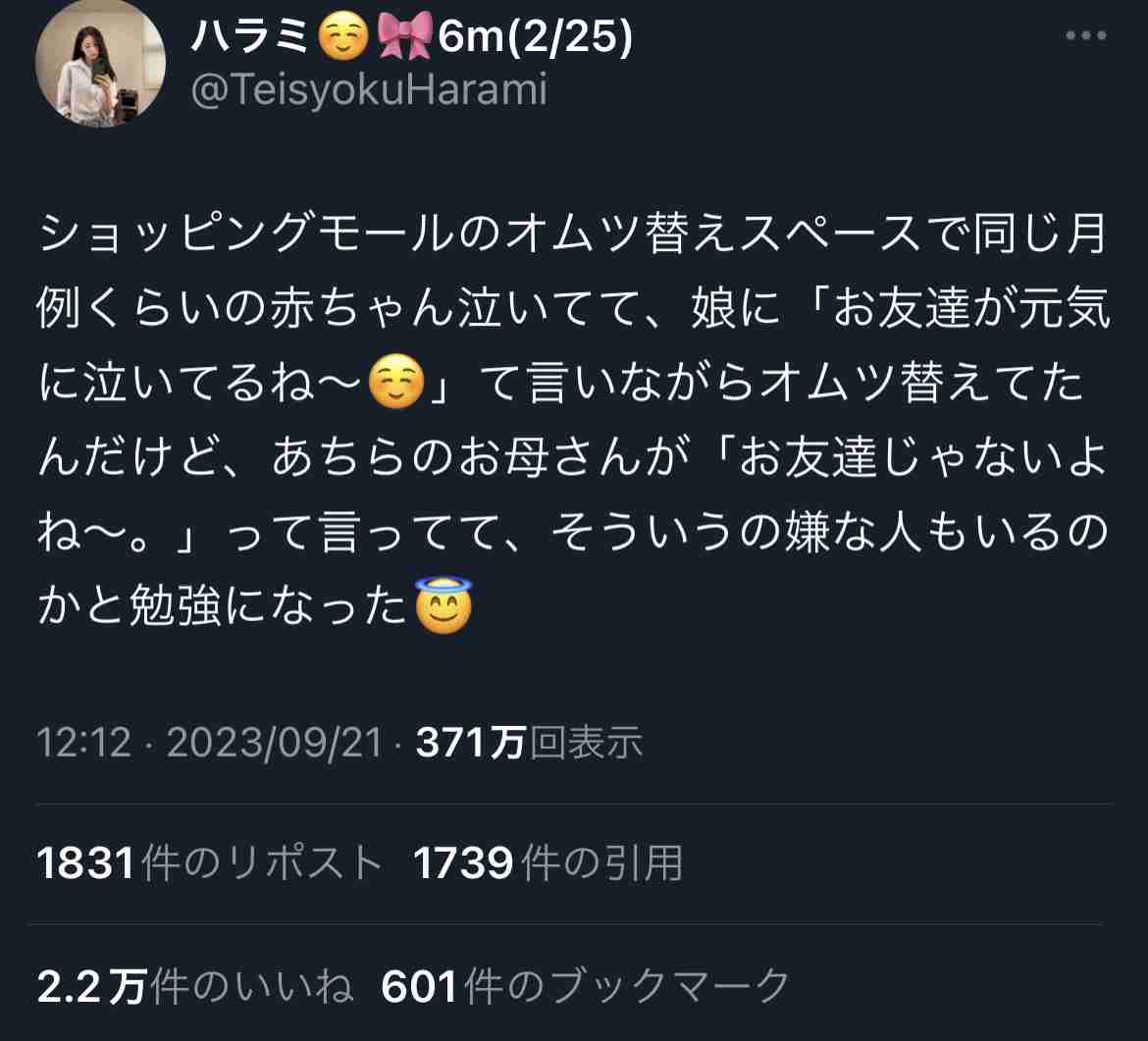Open the 1831件のリポスト list
The image size is (1148, 1041).
[210, 862]
